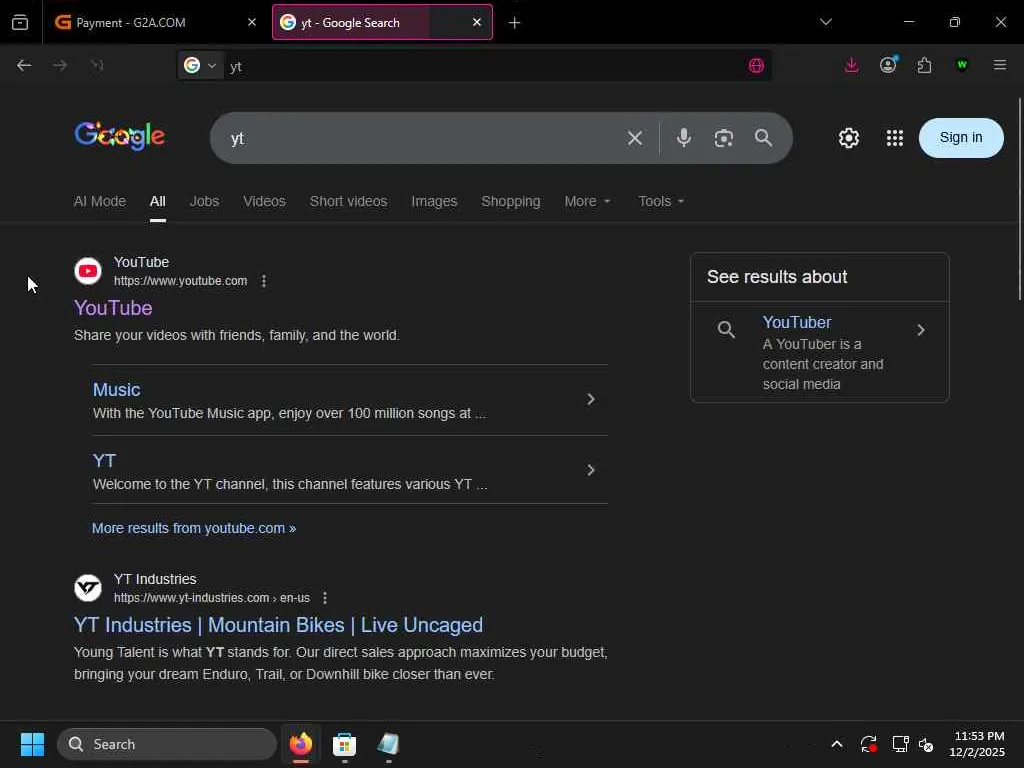Open the Extensions puzzle icon
This screenshot has width=1024, height=768.
point(924,65)
